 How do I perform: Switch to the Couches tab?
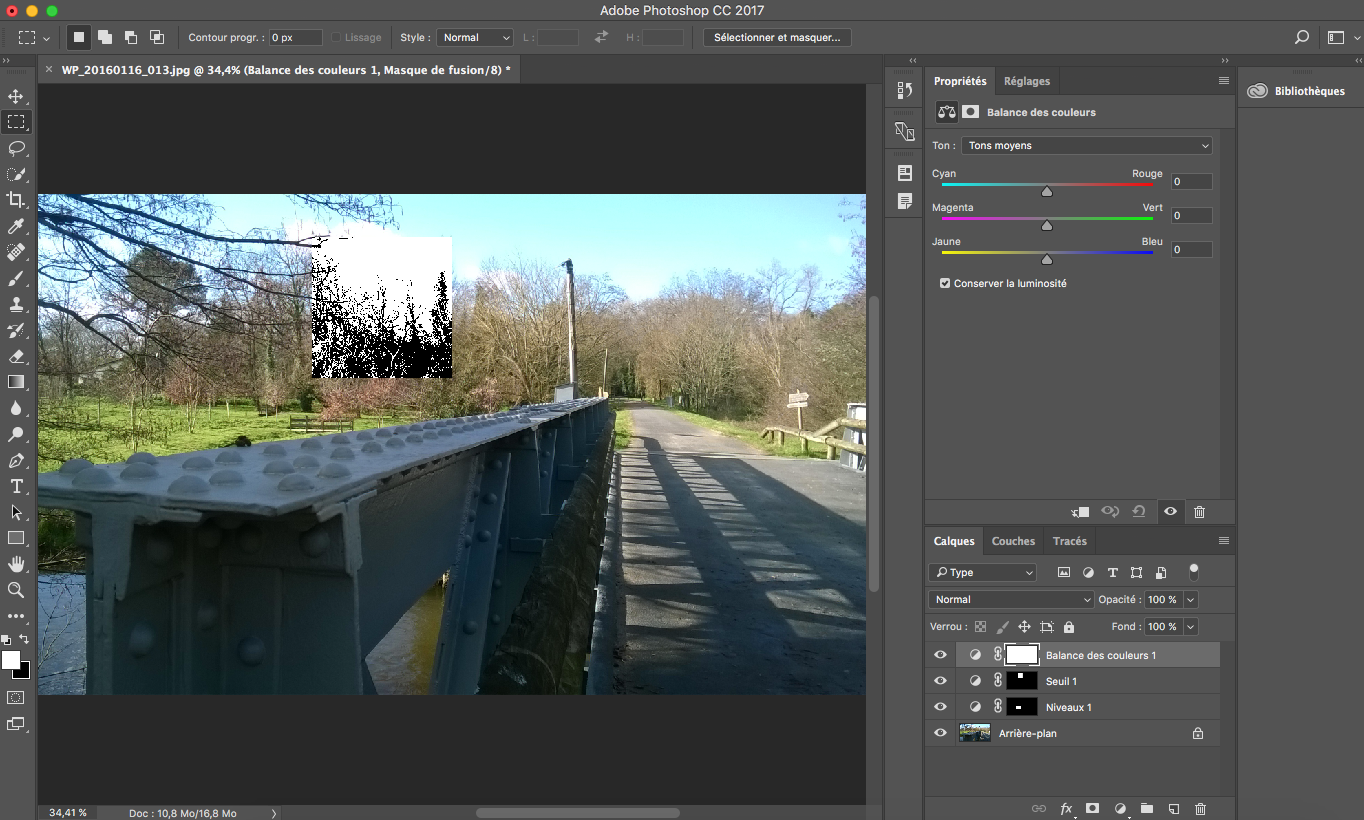tap(1013, 541)
